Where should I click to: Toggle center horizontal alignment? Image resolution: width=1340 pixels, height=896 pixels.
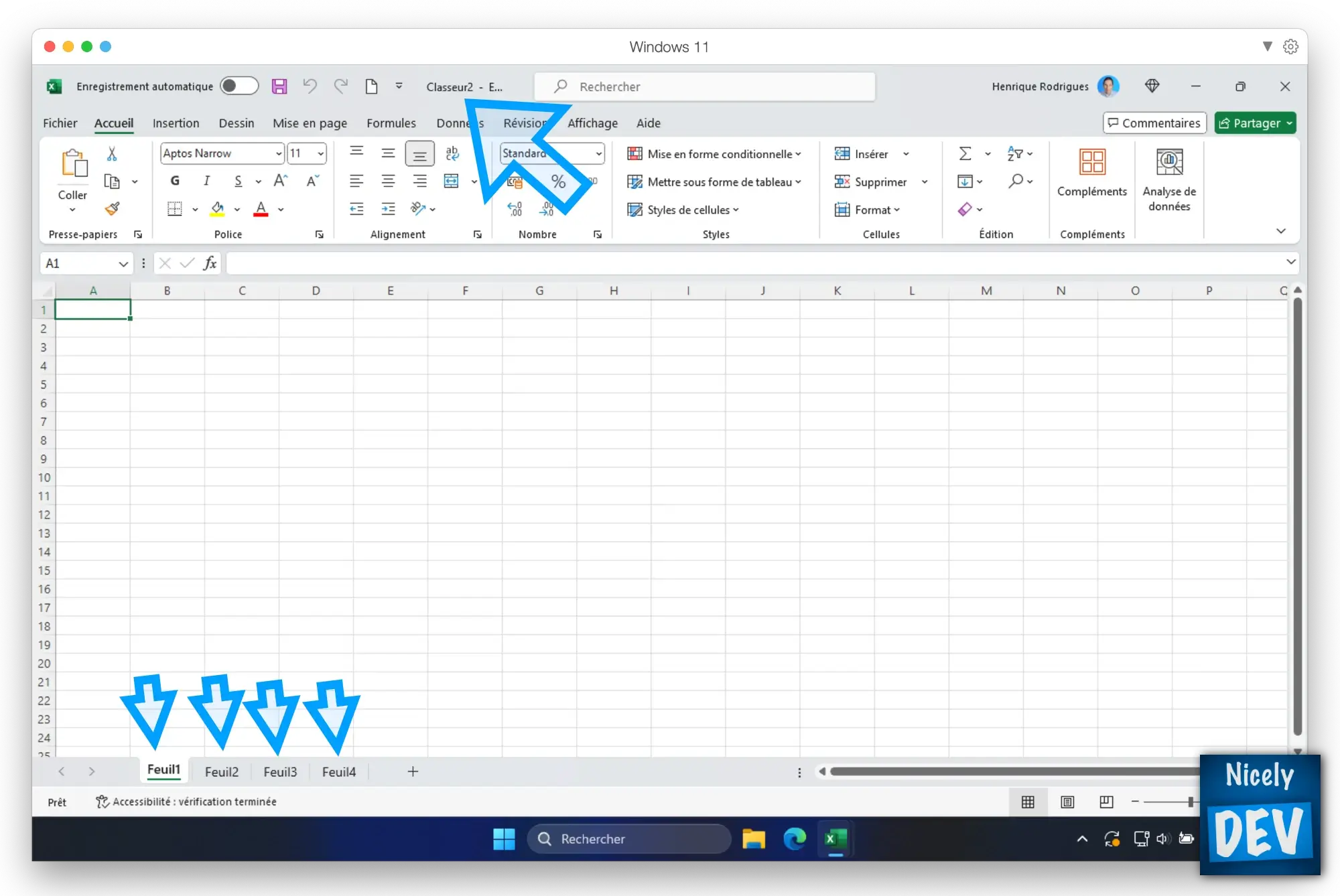point(388,181)
